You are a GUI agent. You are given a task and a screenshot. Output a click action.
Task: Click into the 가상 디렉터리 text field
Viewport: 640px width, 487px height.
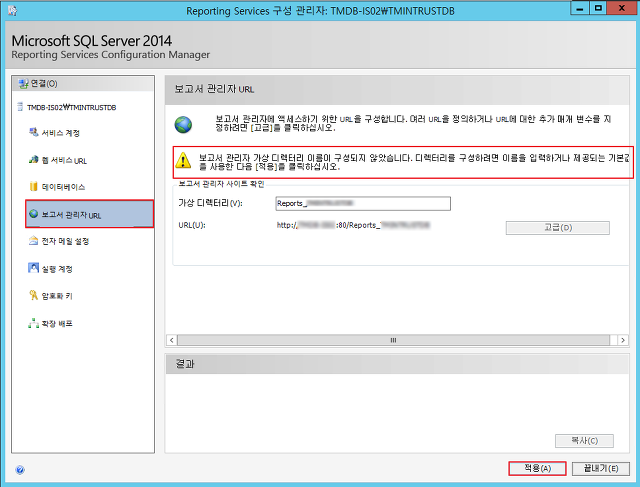coord(363,203)
